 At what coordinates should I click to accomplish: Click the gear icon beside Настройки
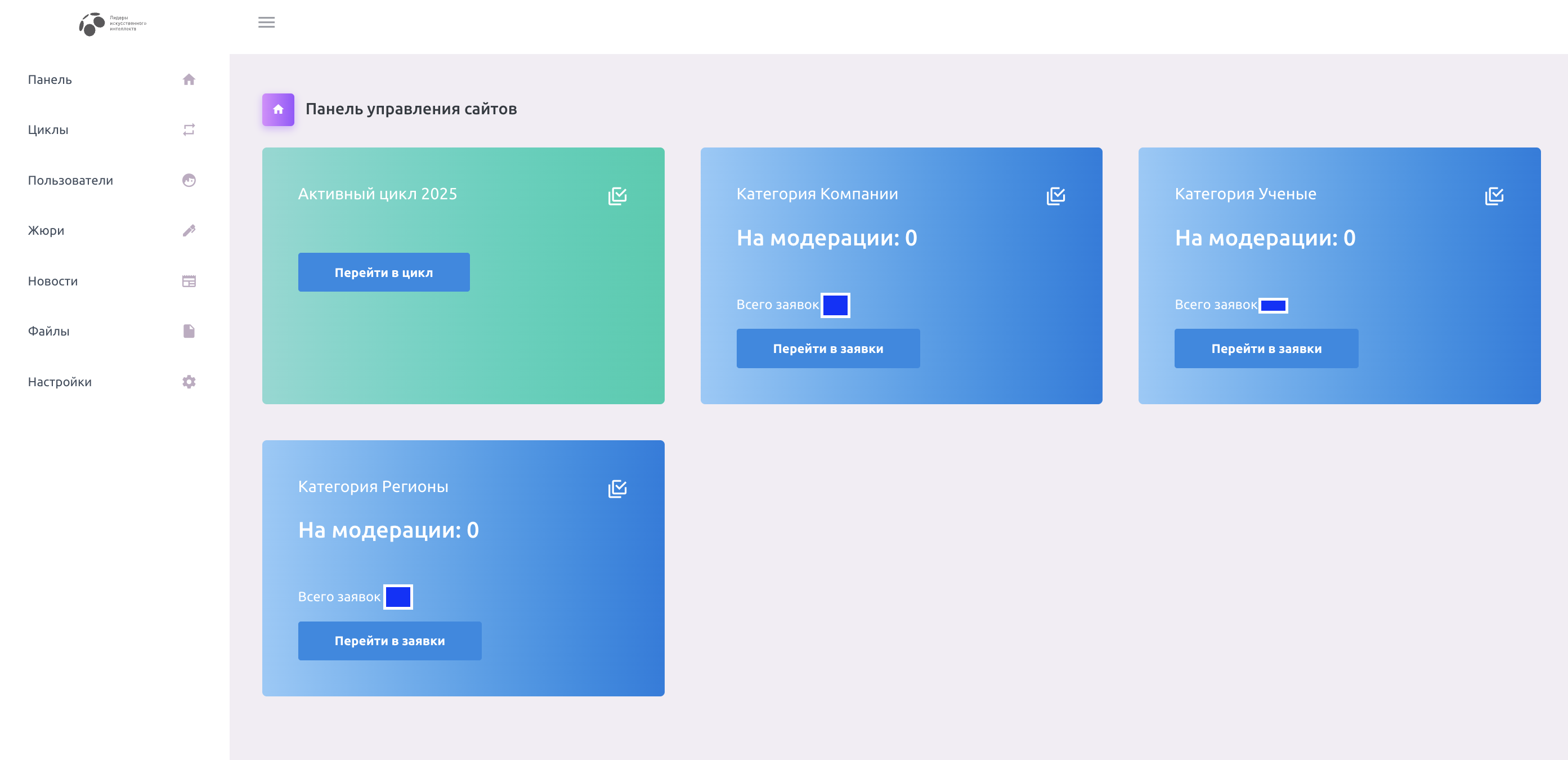click(x=189, y=382)
